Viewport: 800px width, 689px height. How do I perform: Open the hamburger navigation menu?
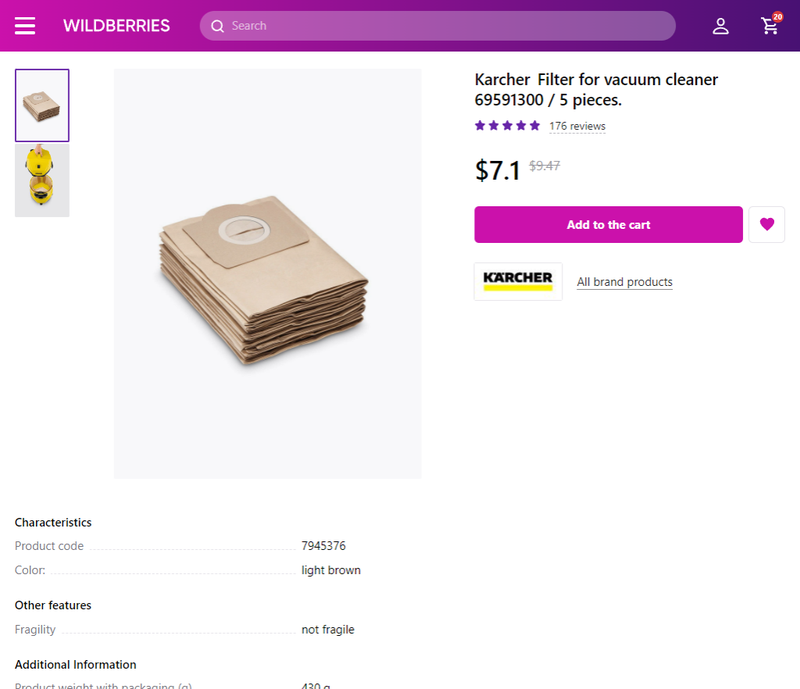coord(25,26)
